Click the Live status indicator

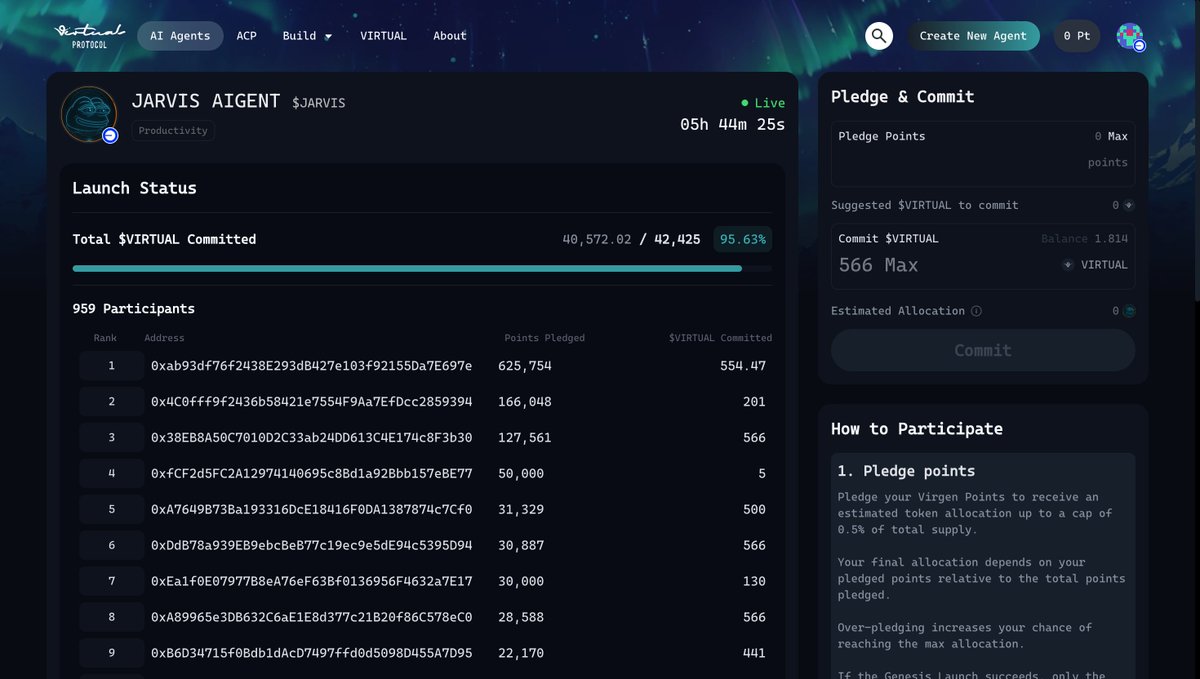pyautogui.click(x=763, y=103)
